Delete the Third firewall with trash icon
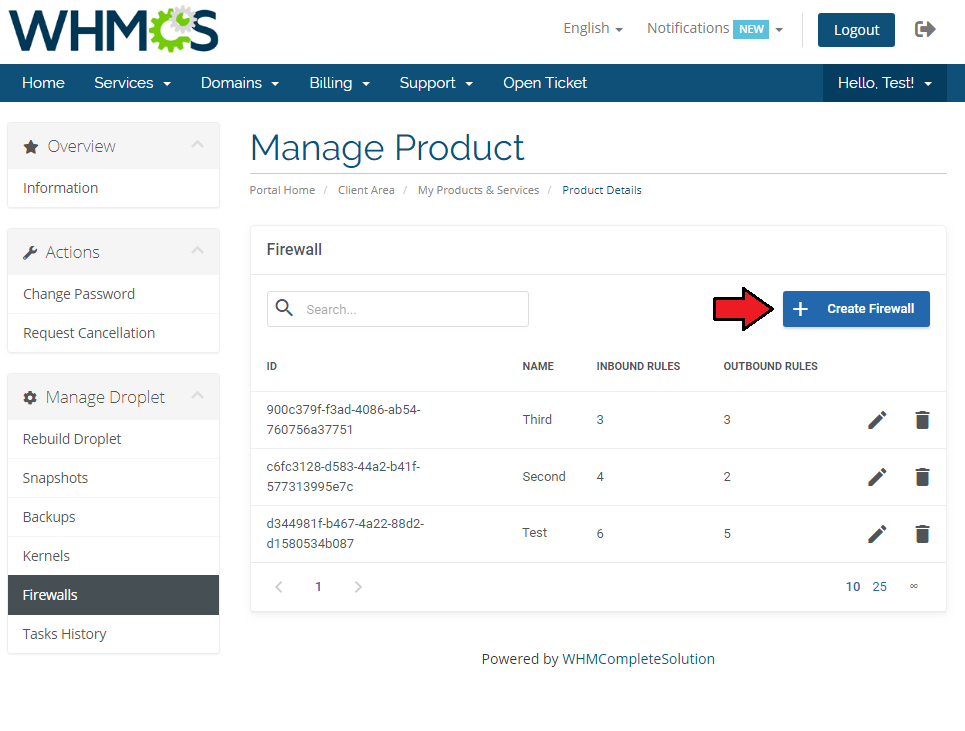Viewport: 965px width, 731px height. tap(922, 420)
